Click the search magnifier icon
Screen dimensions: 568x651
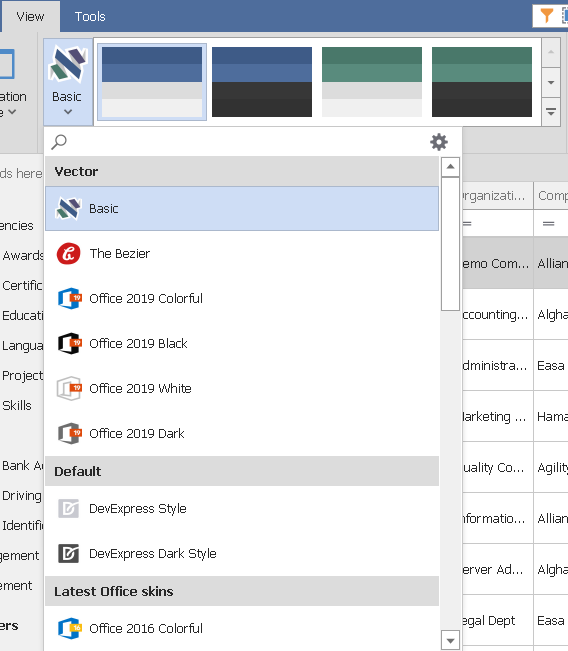tap(59, 142)
